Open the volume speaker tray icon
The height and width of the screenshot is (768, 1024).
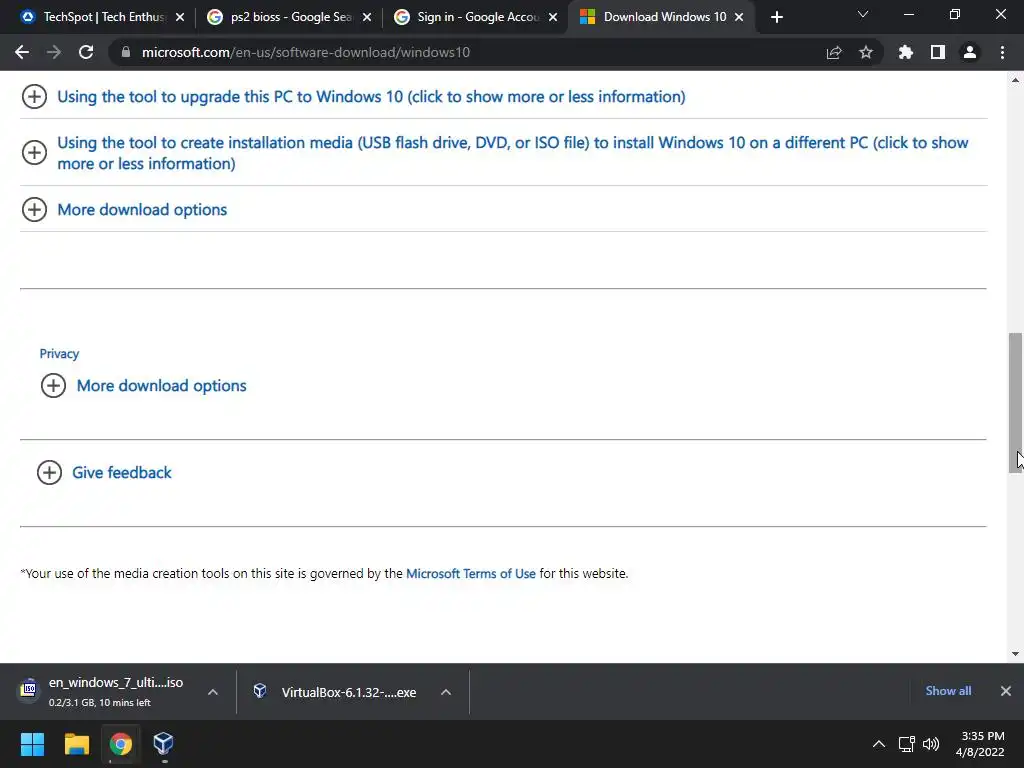coord(931,744)
